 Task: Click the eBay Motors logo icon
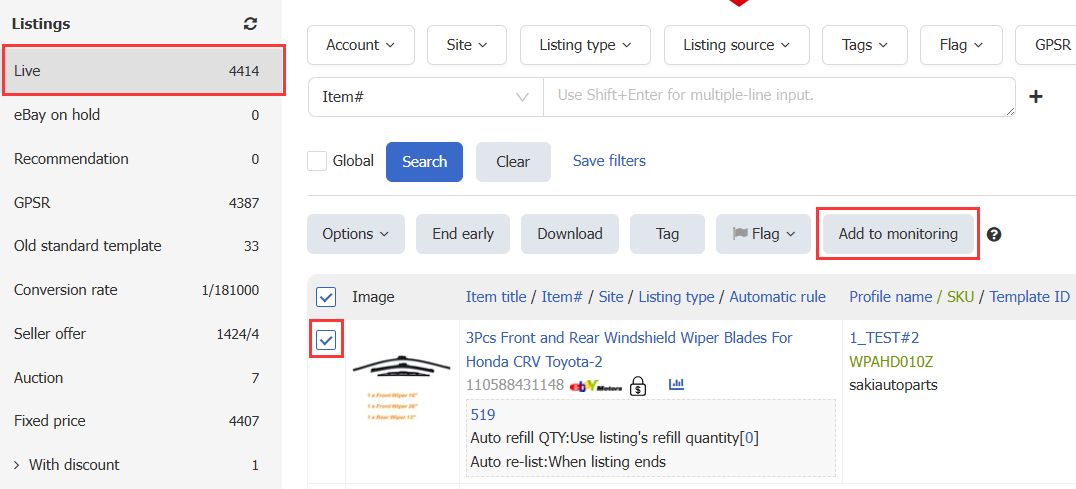pos(596,385)
